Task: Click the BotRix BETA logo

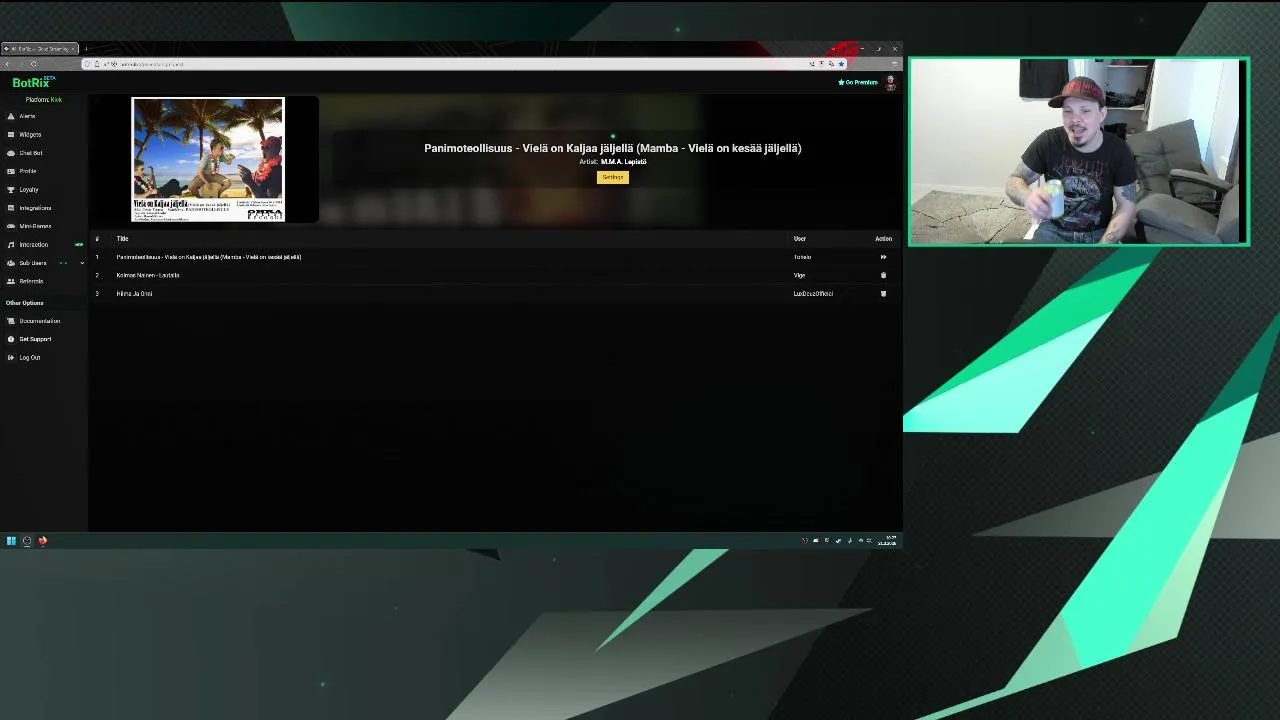Action: [x=33, y=82]
